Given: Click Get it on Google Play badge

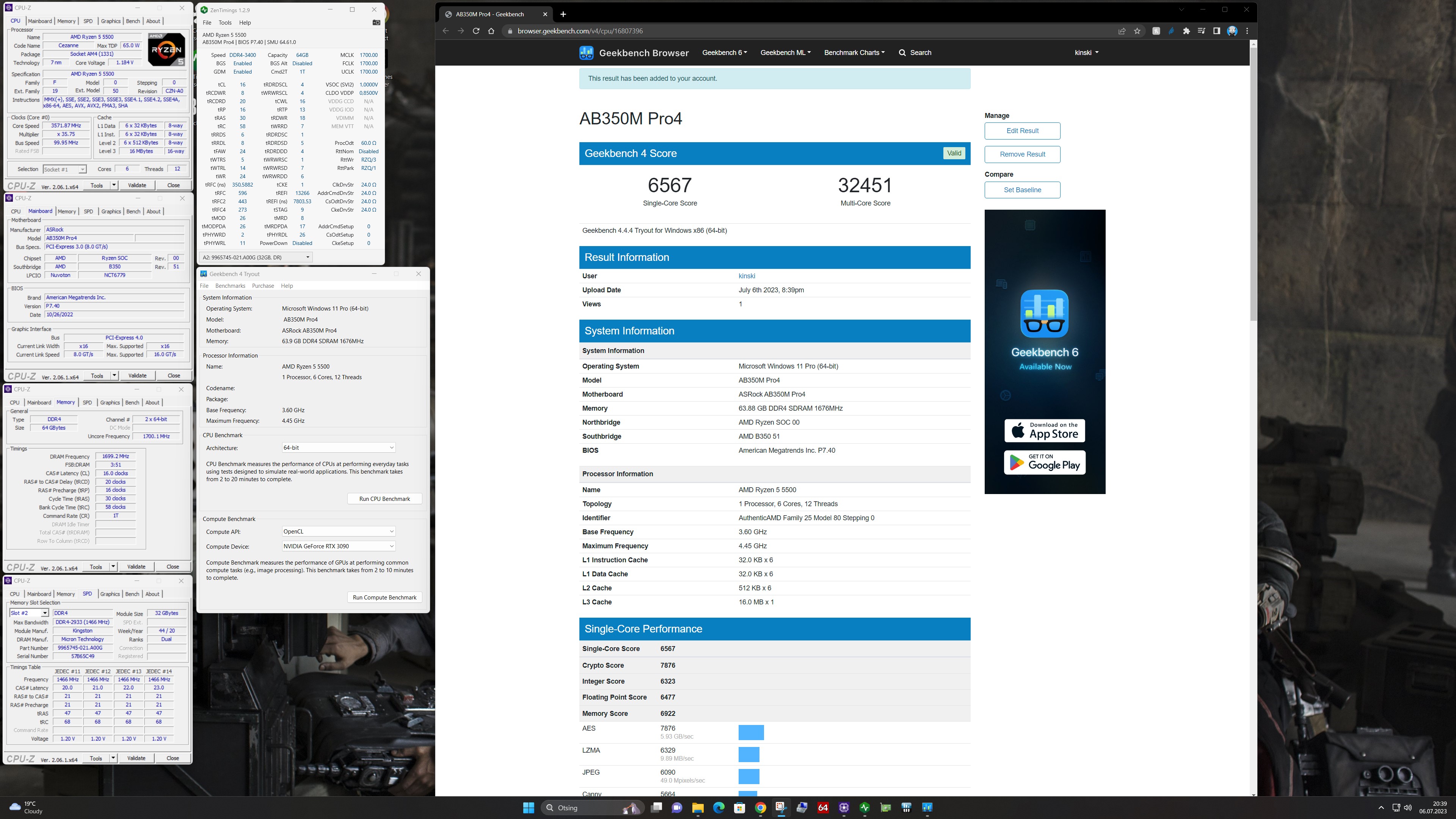Looking at the screenshot, I should point(1045,462).
